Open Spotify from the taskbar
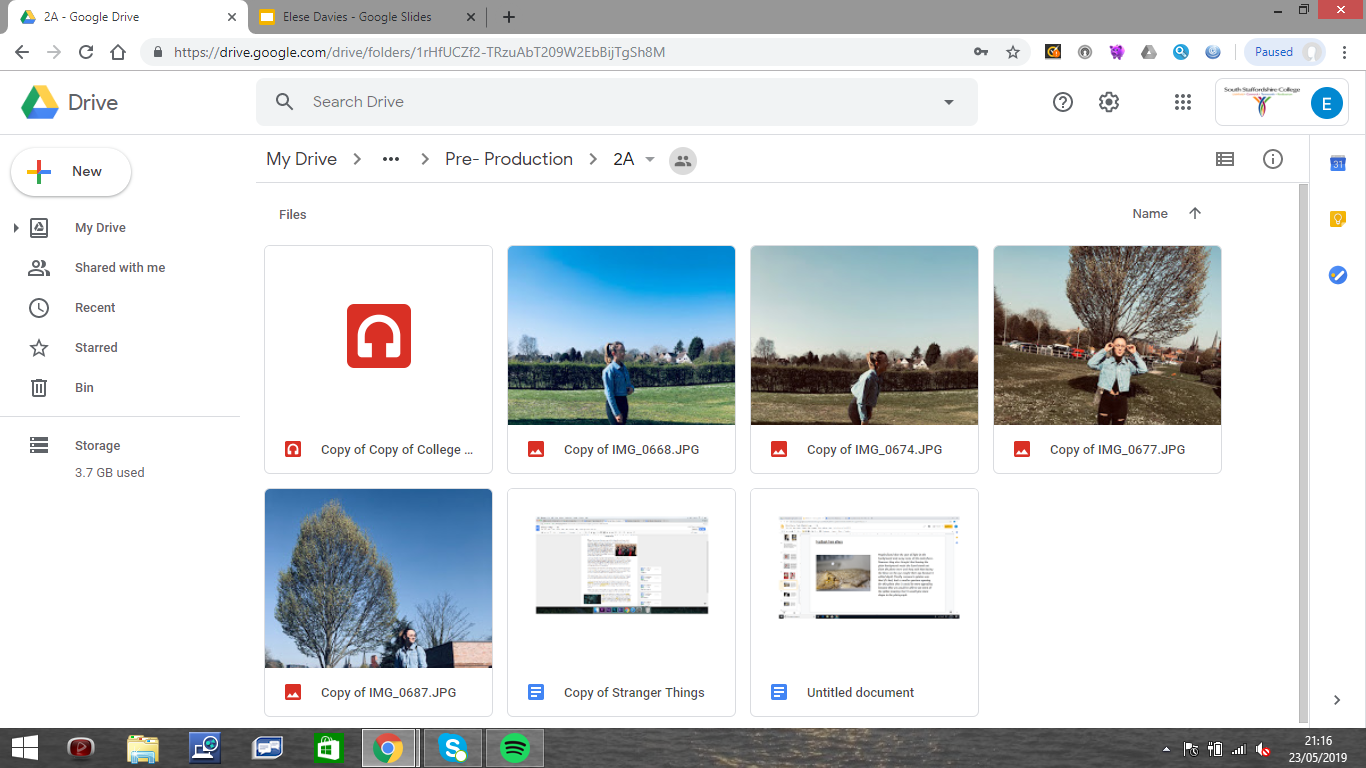This screenshot has width=1366, height=768. 514,748
